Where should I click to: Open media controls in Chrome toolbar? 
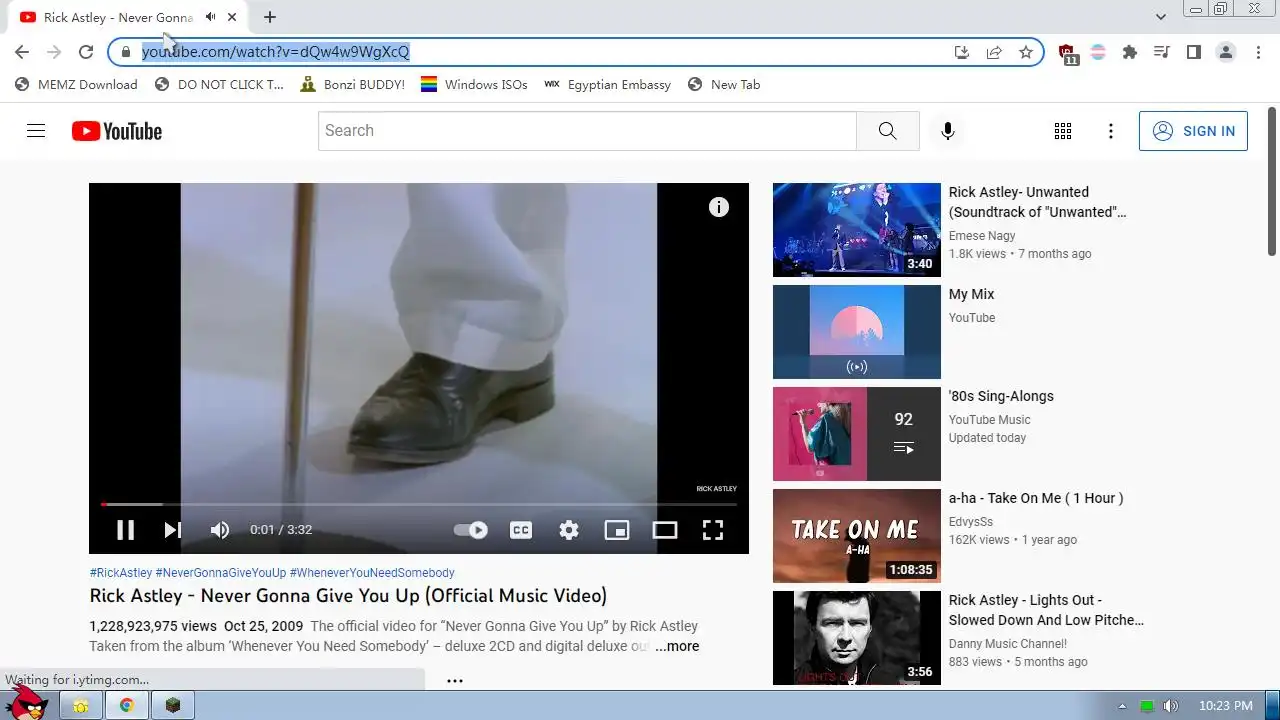click(x=1161, y=52)
